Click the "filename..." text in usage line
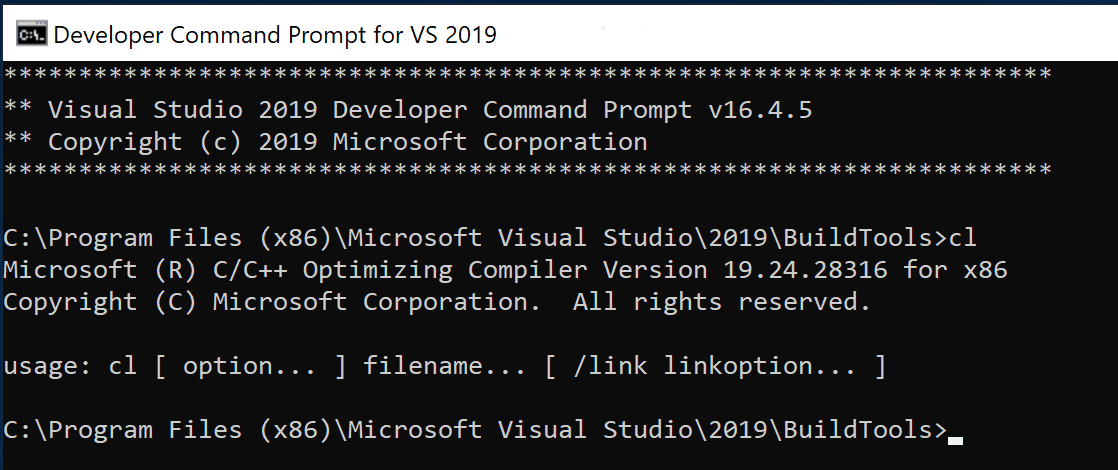This screenshot has width=1118, height=470. [445, 366]
